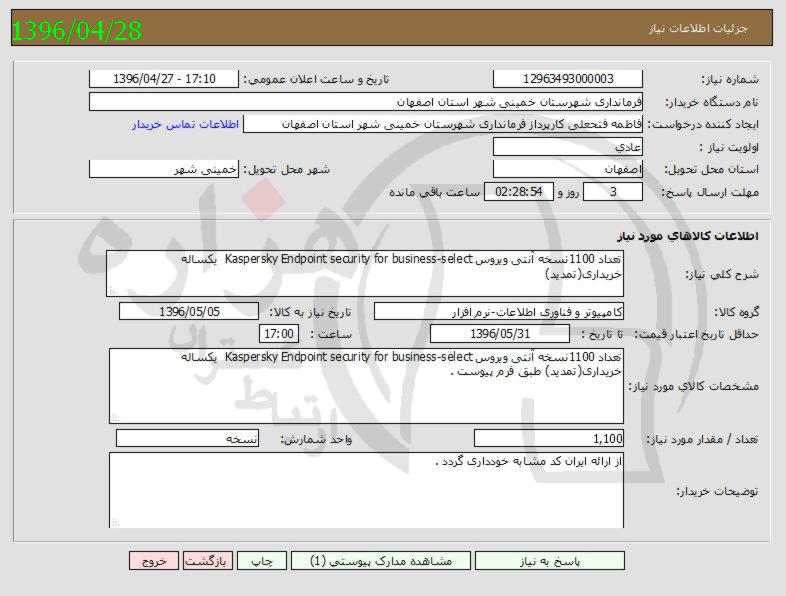Click the توضیحات خریدار notes text area
The height and width of the screenshot is (596, 786).
tap(365, 490)
